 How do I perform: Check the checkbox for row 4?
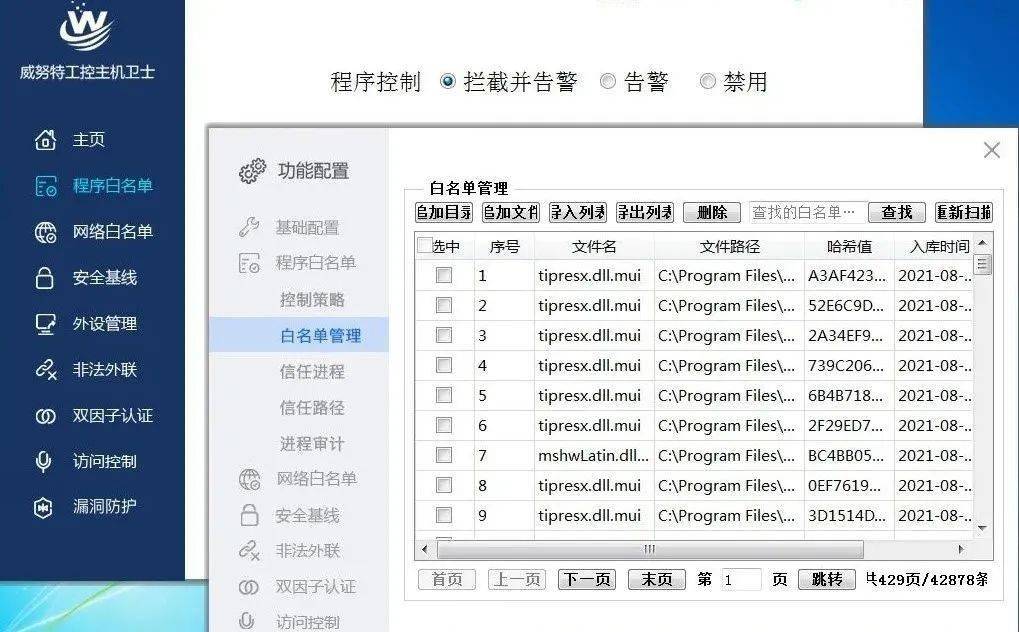444,365
